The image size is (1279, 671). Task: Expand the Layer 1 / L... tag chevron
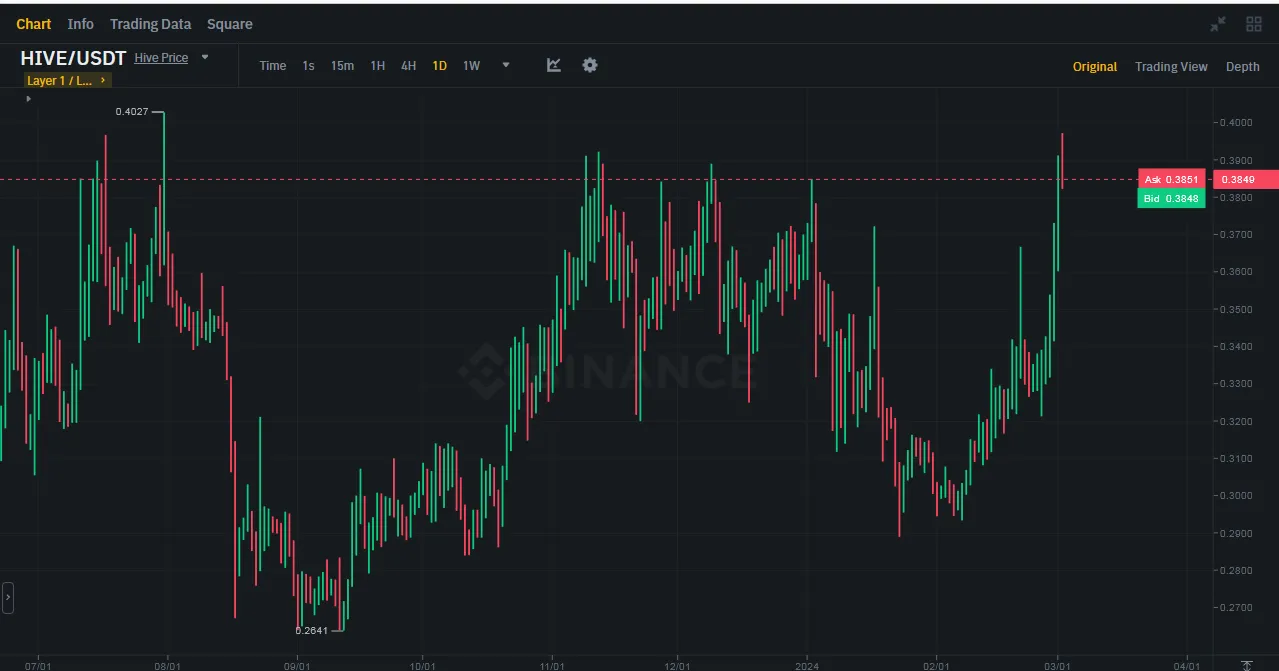tap(103, 80)
